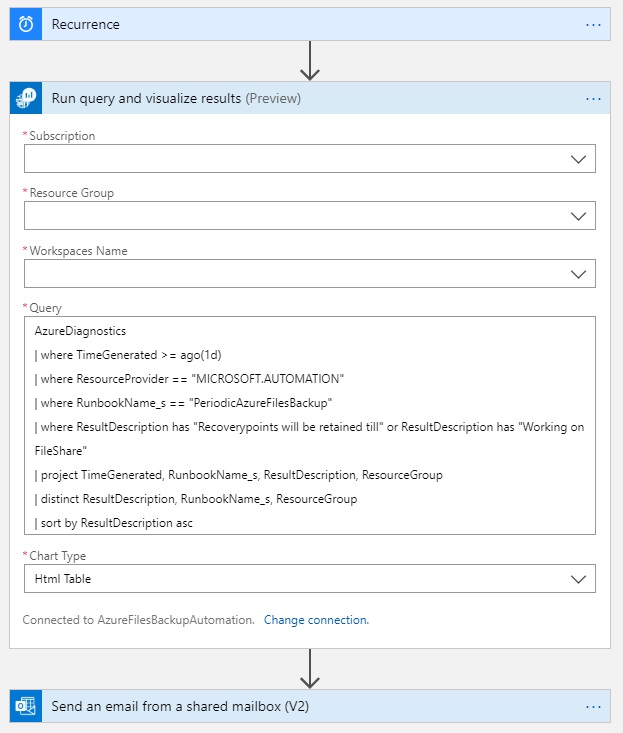Open the Workspaces Name dropdown

click(577, 274)
